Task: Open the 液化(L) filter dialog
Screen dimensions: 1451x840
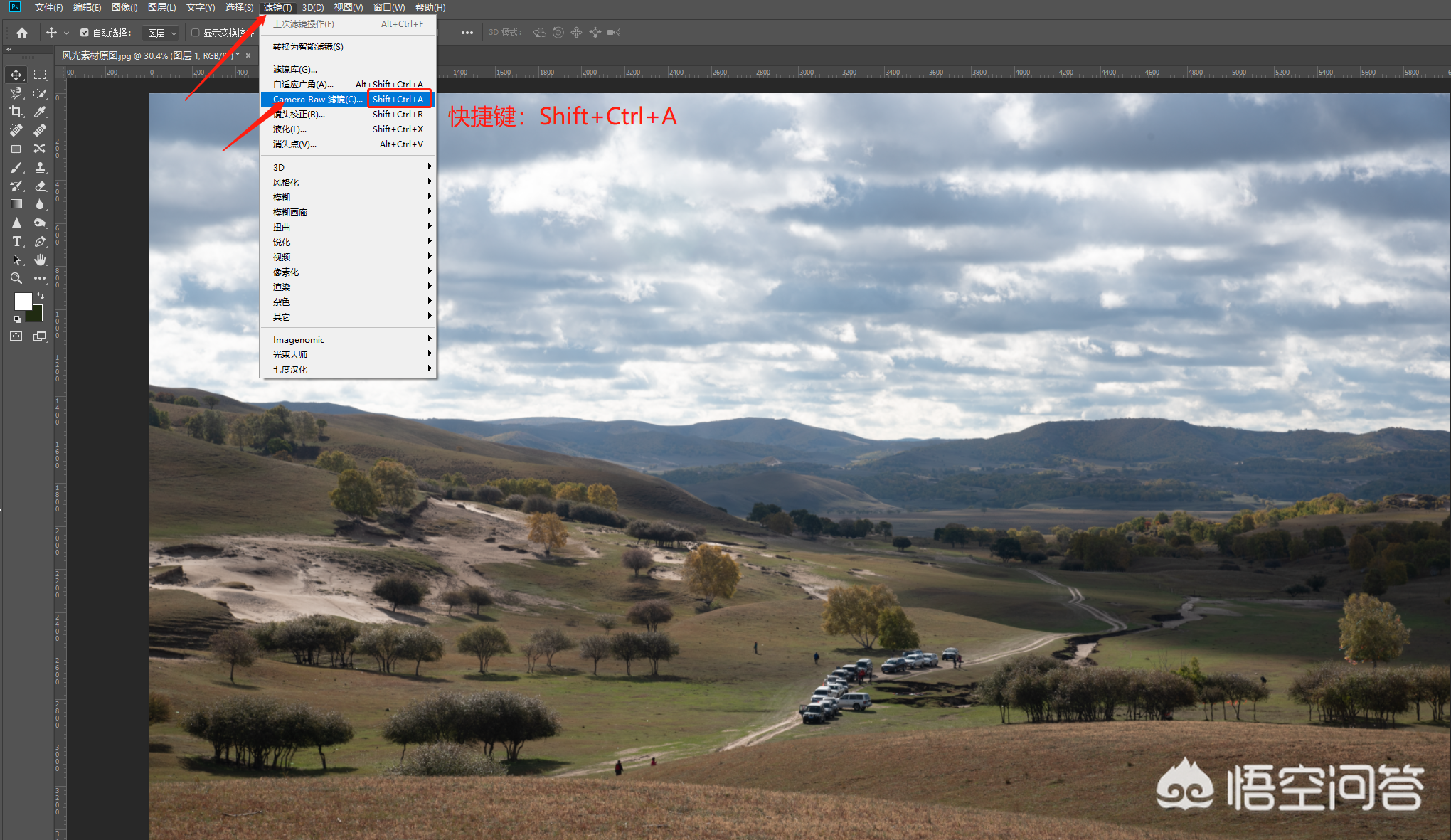Action: [289, 129]
